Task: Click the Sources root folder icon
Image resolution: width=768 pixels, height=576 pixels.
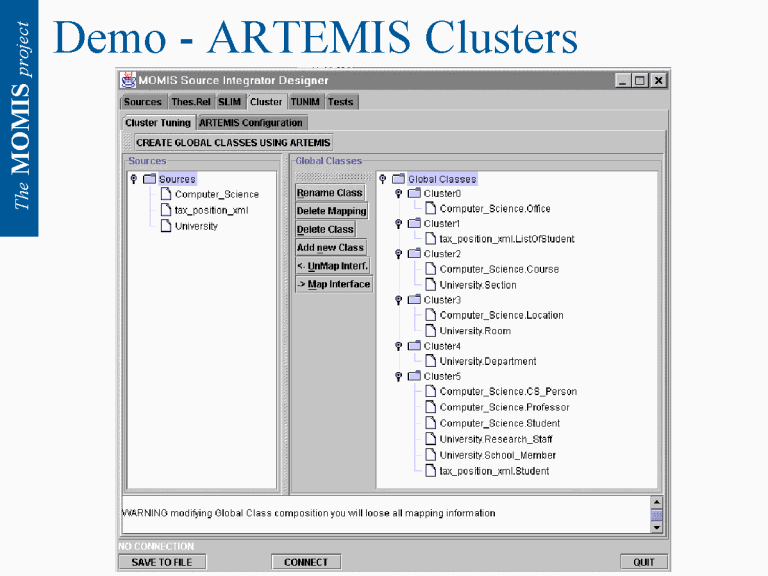Action: point(150,179)
